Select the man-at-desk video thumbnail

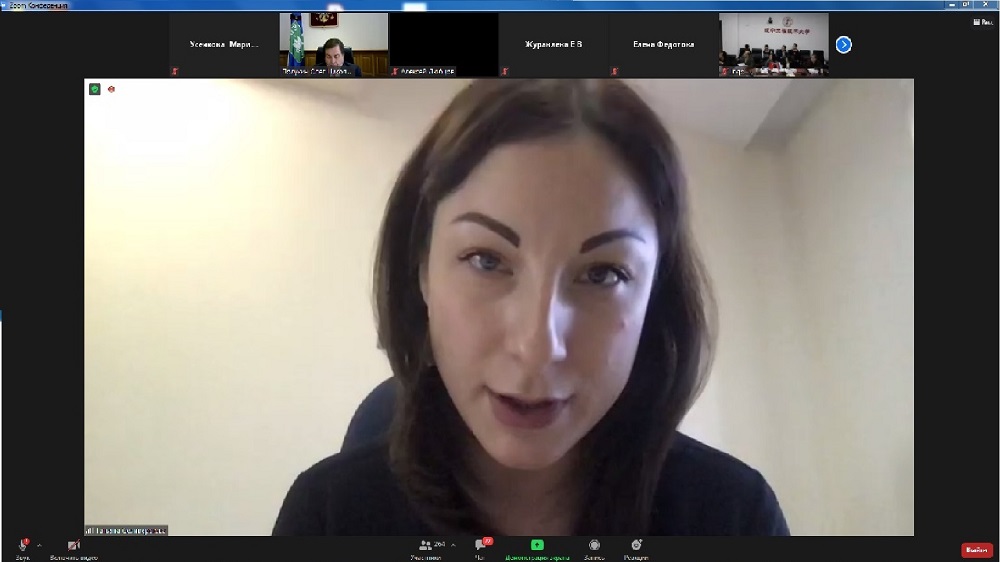[333, 44]
